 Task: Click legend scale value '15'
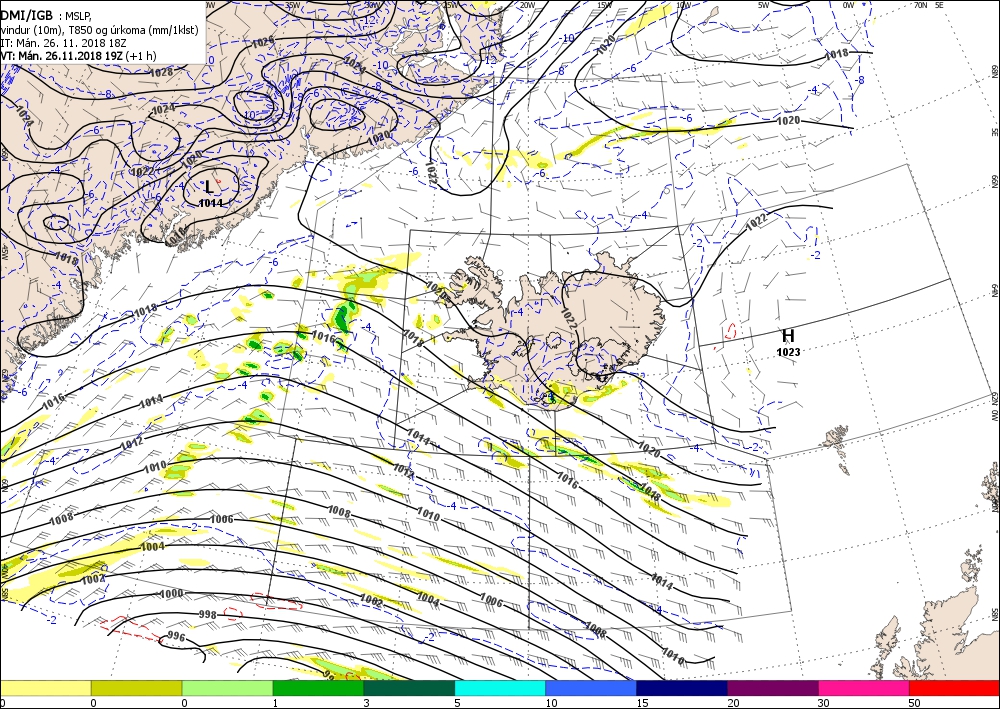[642, 703]
